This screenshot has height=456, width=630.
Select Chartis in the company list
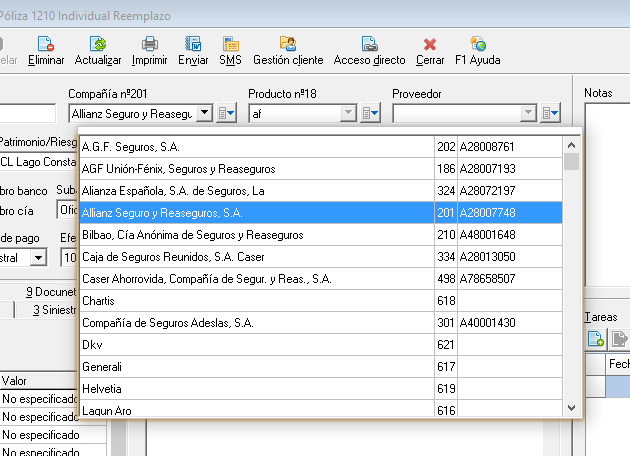tap(321, 301)
